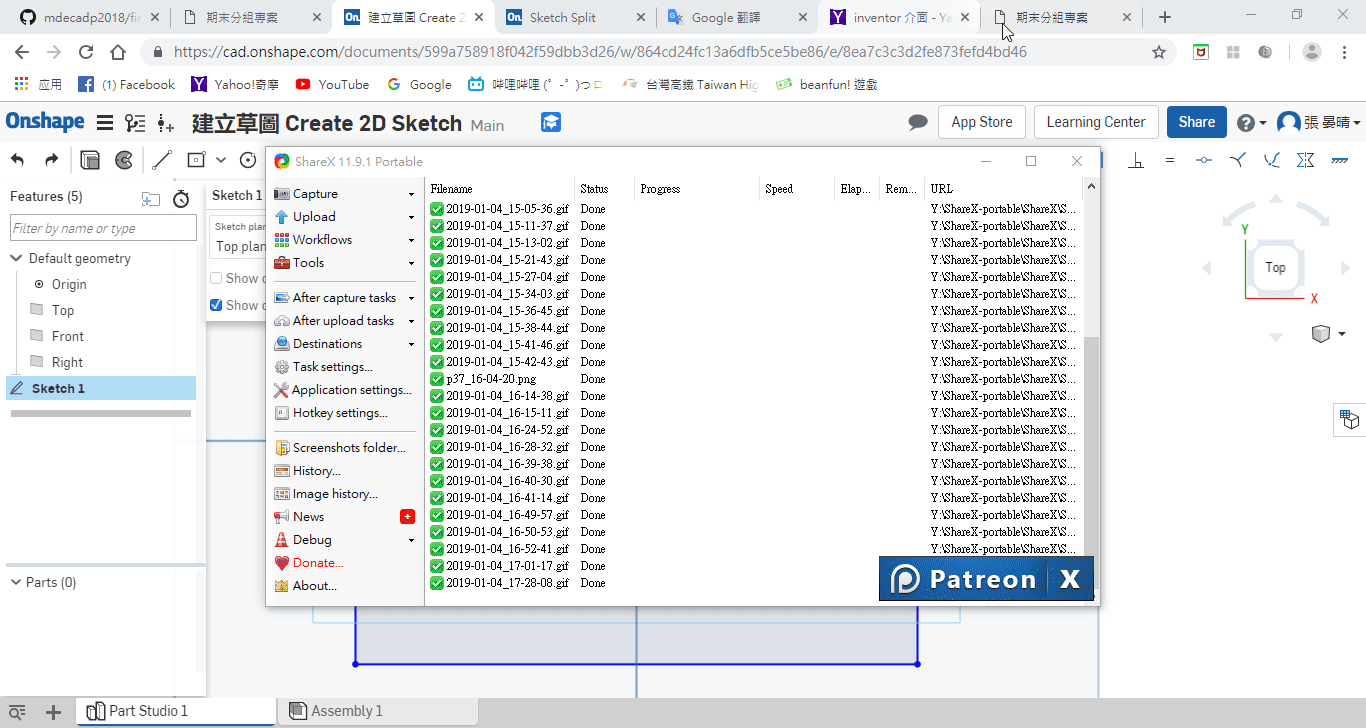Viewport: 1366px width, 728px height.
Task: Reload the browser page
Action: pyautogui.click(x=86, y=52)
